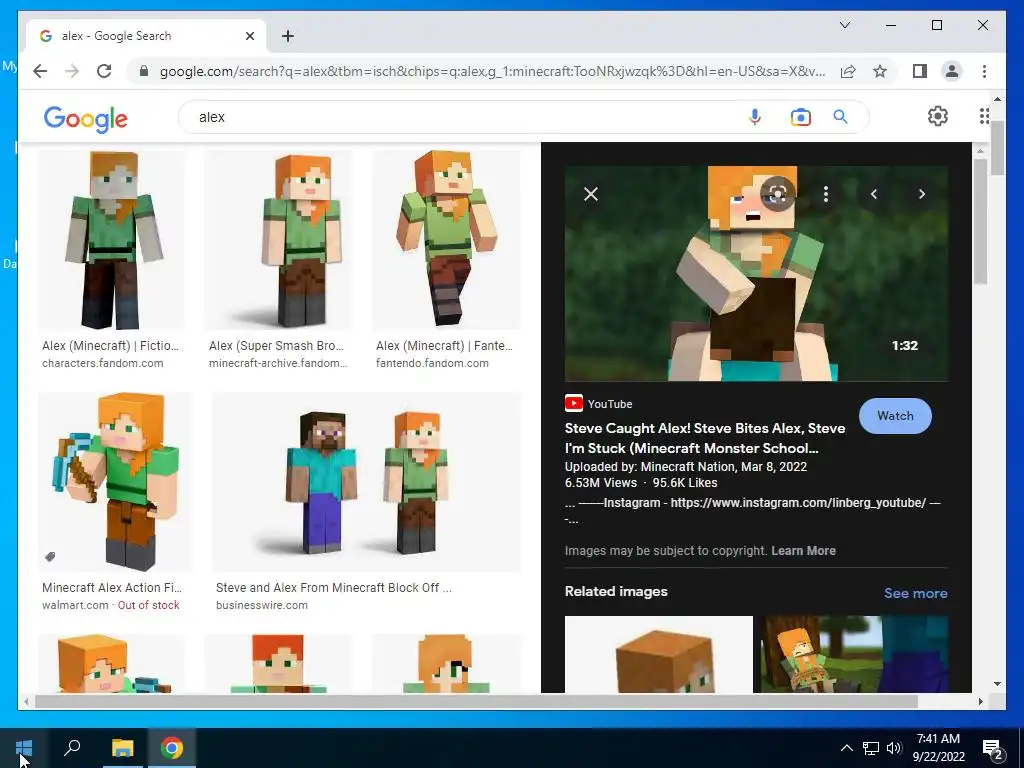View site information padlock icon
The height and width of the screenshot is (768, 1024).
coord(144,71)
